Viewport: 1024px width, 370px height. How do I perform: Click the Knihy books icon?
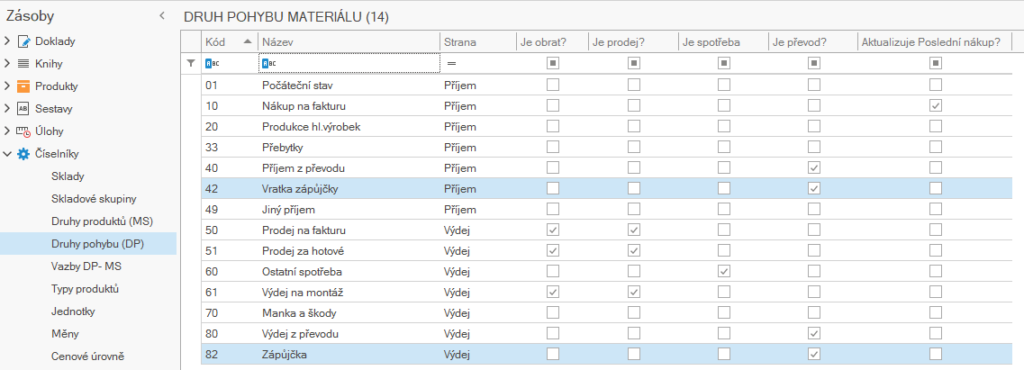[24, 64]
